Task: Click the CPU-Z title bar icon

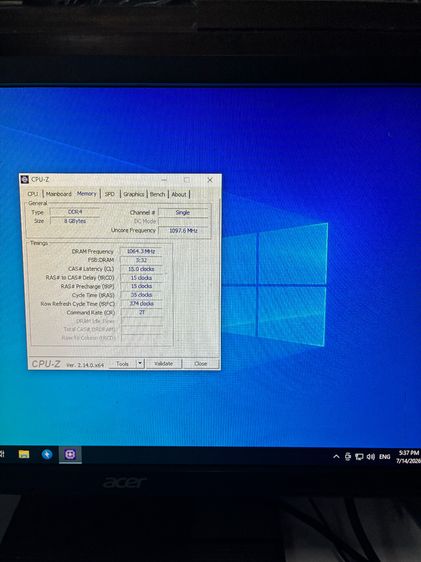Action: click(x=25, y=179)
